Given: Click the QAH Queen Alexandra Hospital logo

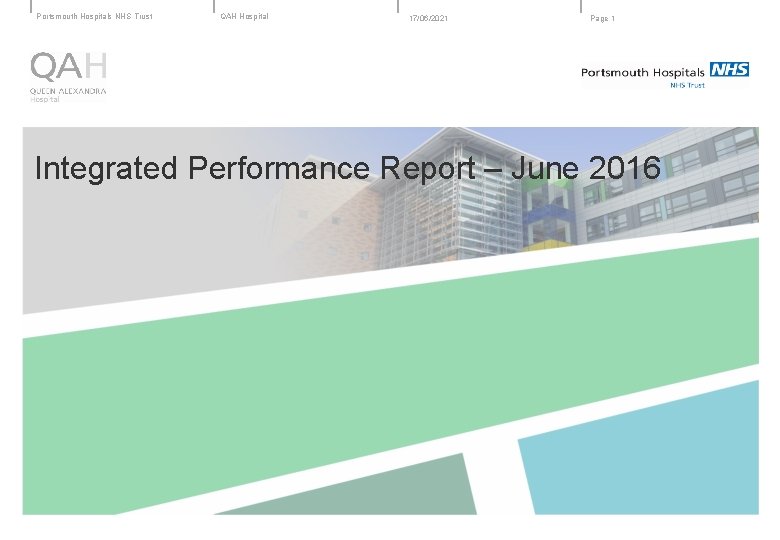Looking at the screenshot, I should click(x=68, y=77).
